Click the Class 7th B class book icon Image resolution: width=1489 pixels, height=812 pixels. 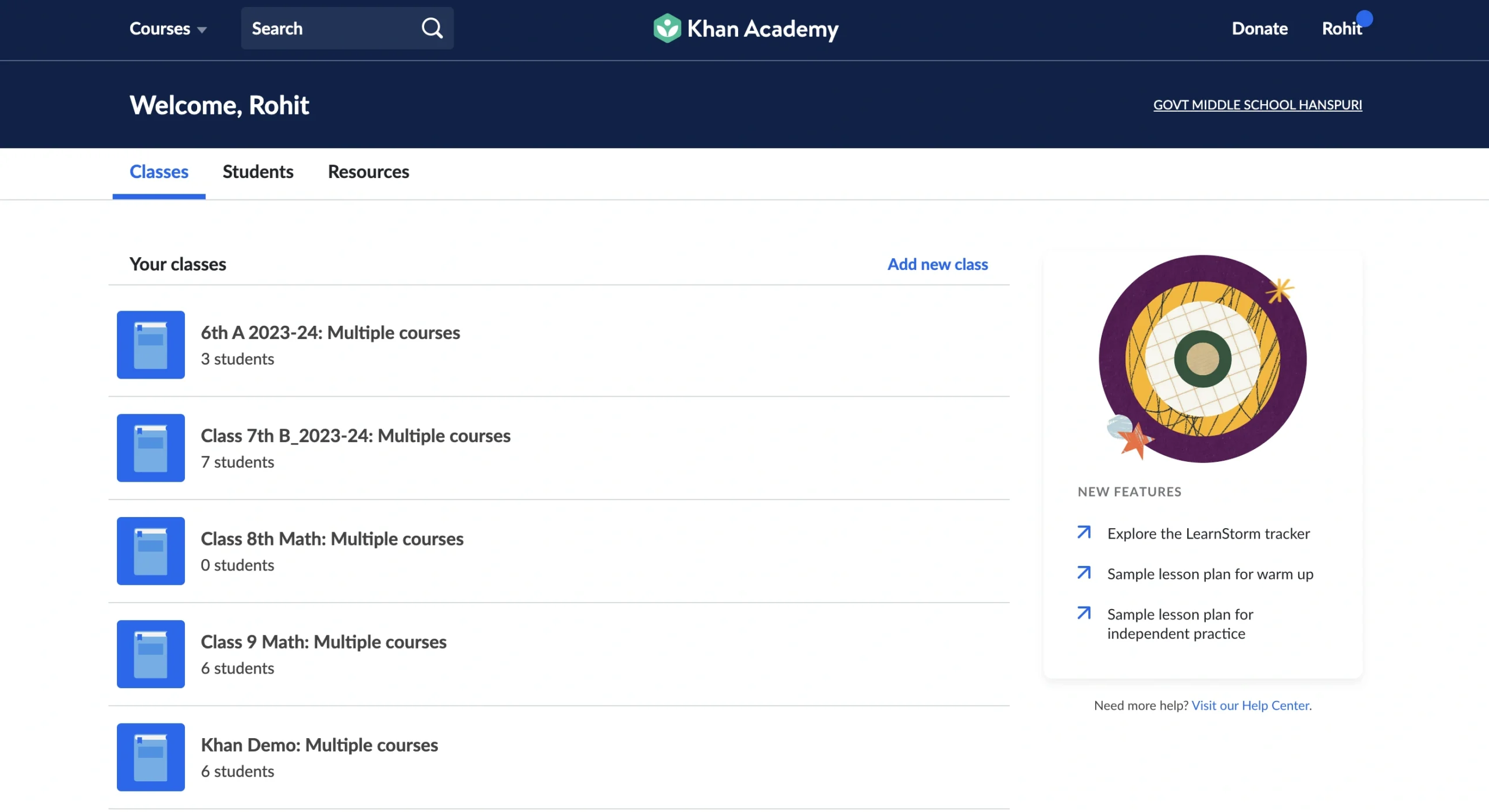point(151,448)
